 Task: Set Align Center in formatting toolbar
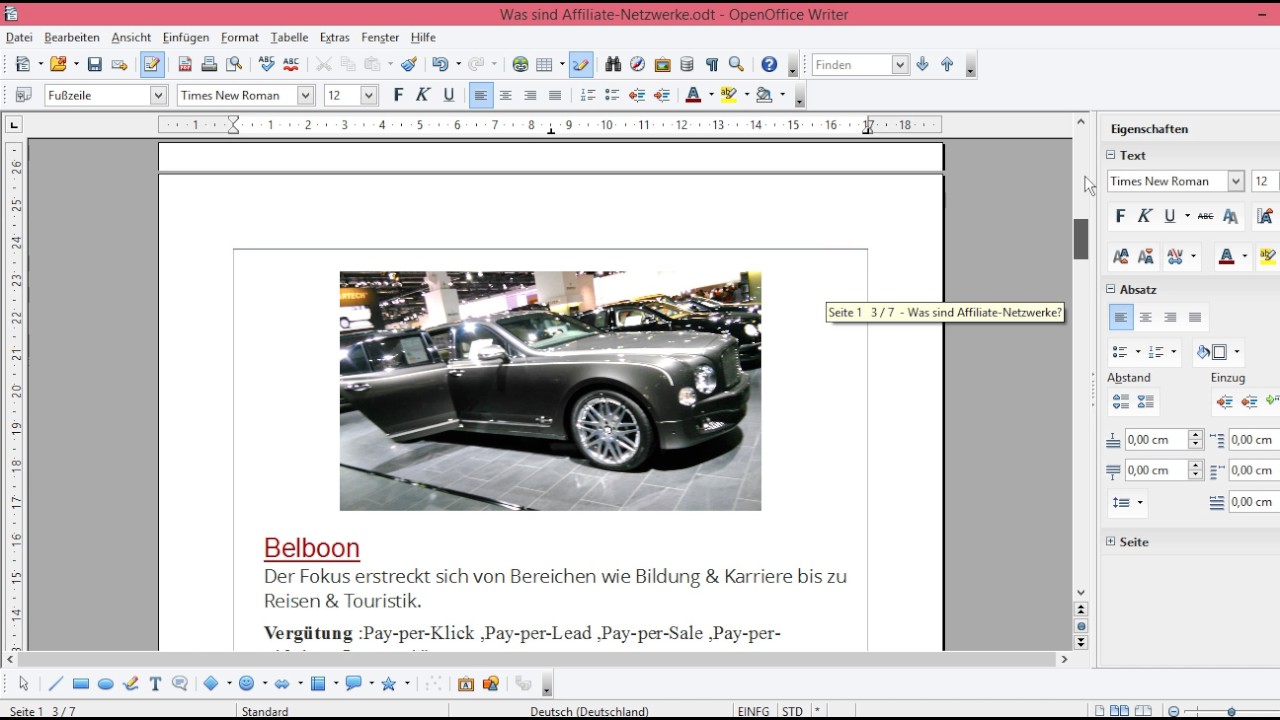point(505,95)
